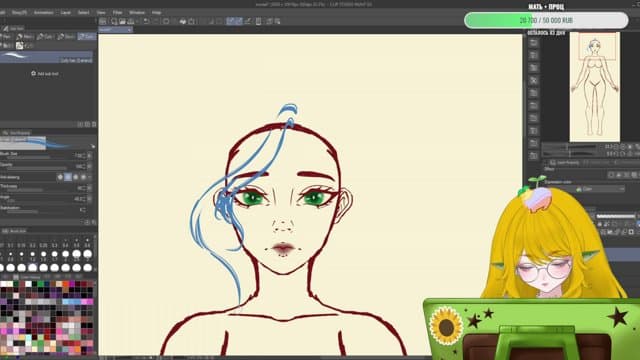640x360 pixels.
Task: Toggle the unhighlighted snap icon after the highlighted pair
Action: 248,21
